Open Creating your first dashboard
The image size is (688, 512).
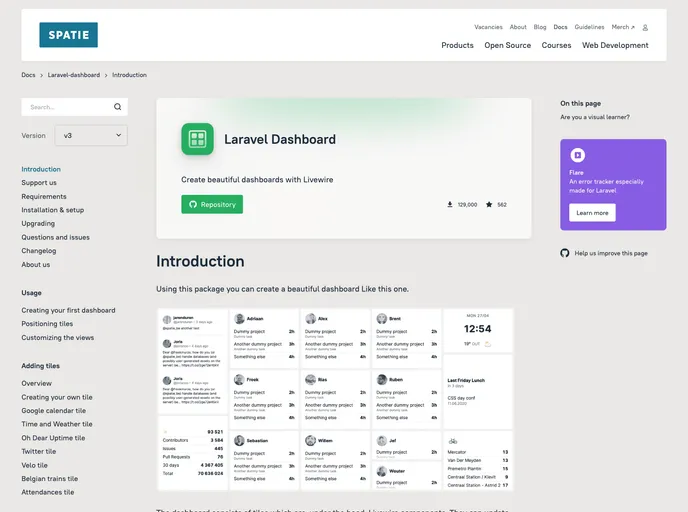[68, 310]
